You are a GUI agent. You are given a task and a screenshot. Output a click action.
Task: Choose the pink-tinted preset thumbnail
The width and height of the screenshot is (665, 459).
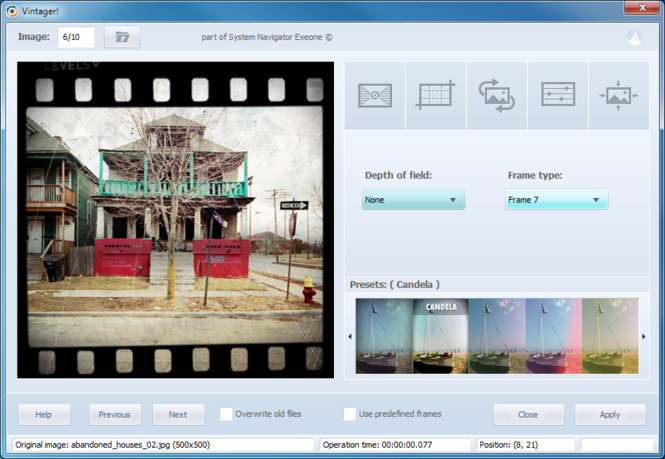pos(553,336)
